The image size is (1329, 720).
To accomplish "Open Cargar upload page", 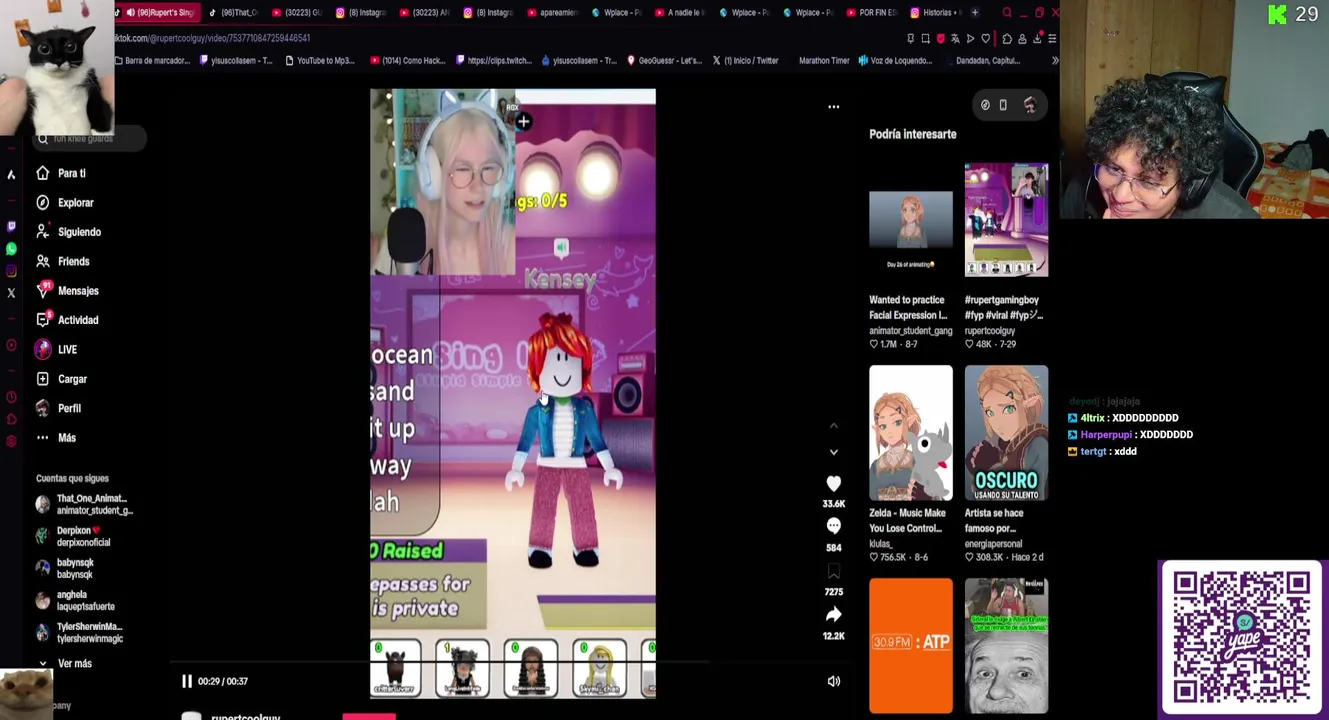I will click(61, 379).
